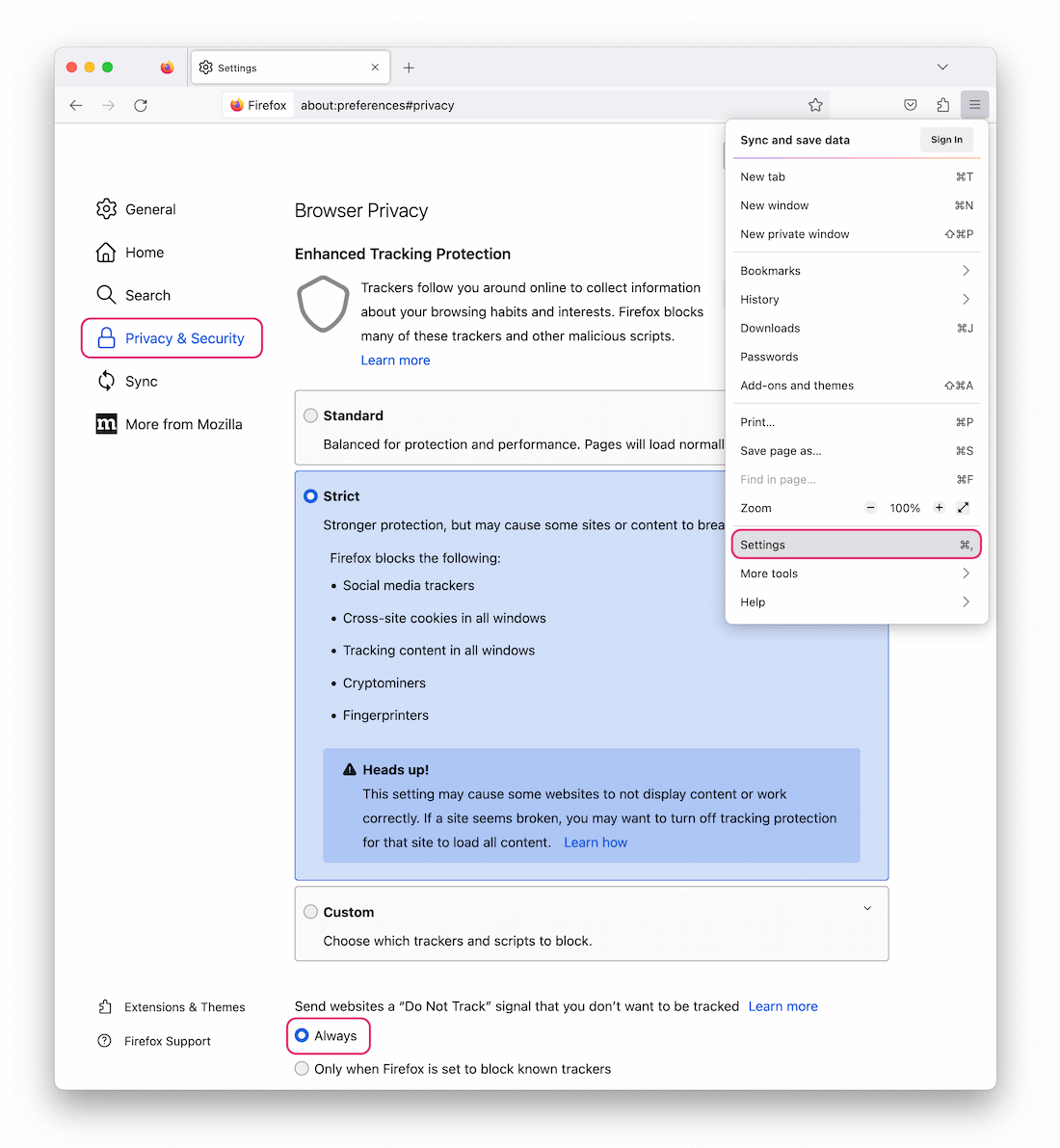Close the Settings tab
Image resolution: width=1060 pixels, height=1148 pixels.
coord(375,67)
